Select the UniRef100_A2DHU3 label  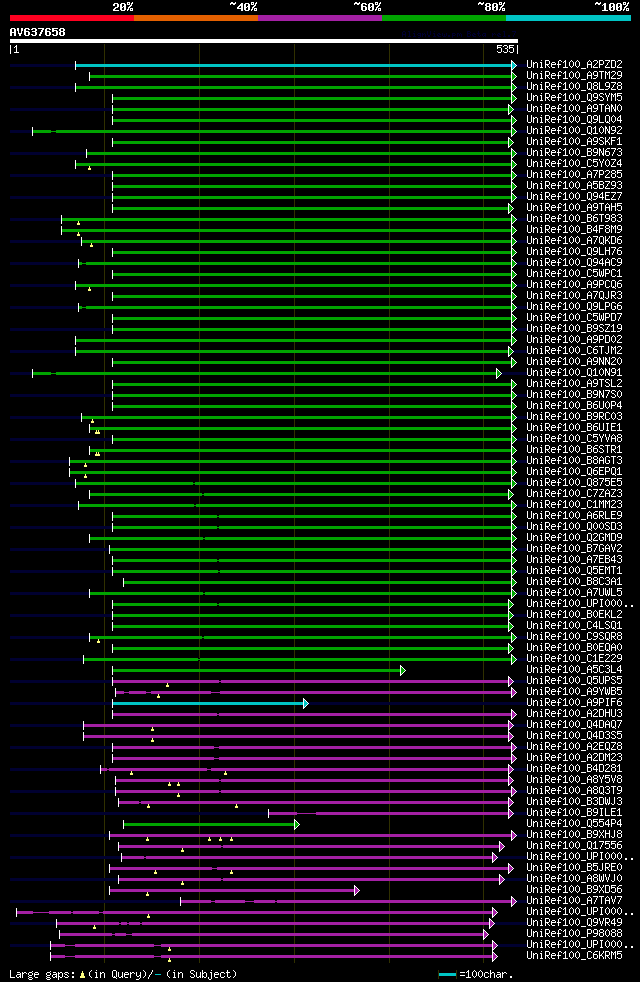tap(574, 715)
